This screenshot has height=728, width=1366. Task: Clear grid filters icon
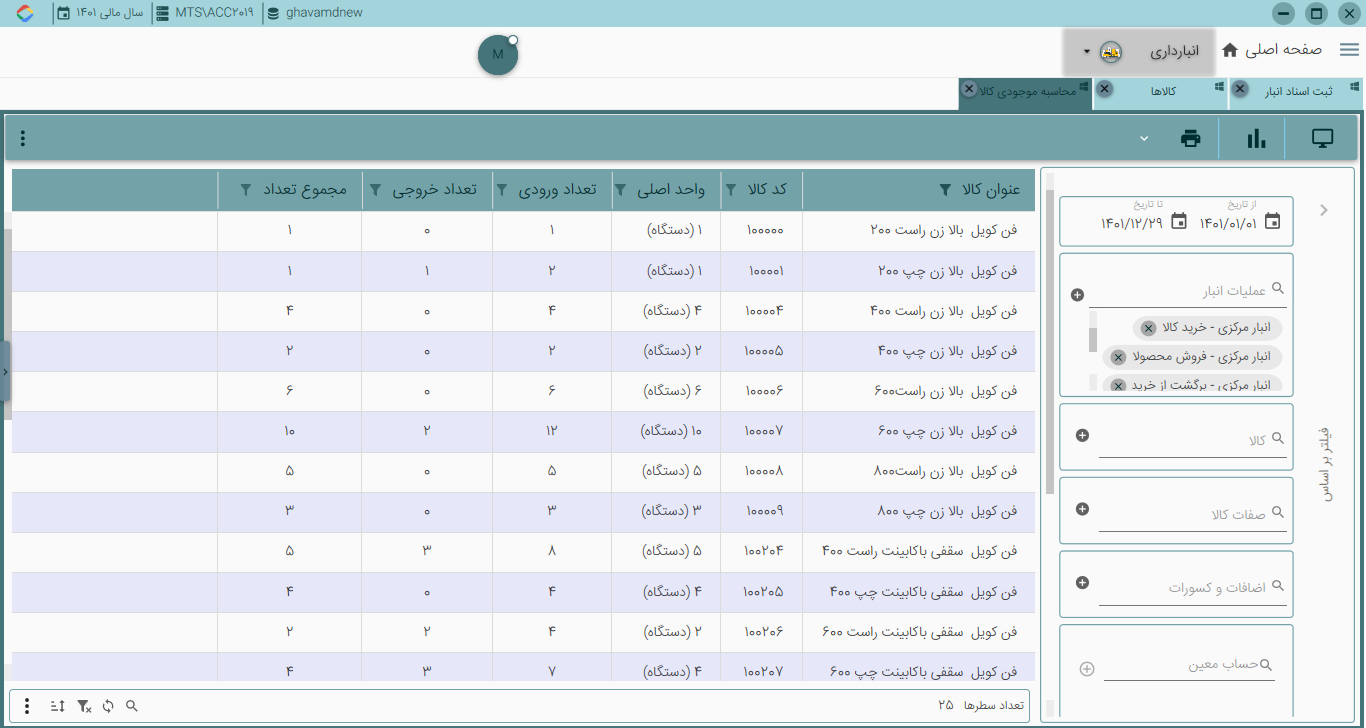(x=84, y=706)
